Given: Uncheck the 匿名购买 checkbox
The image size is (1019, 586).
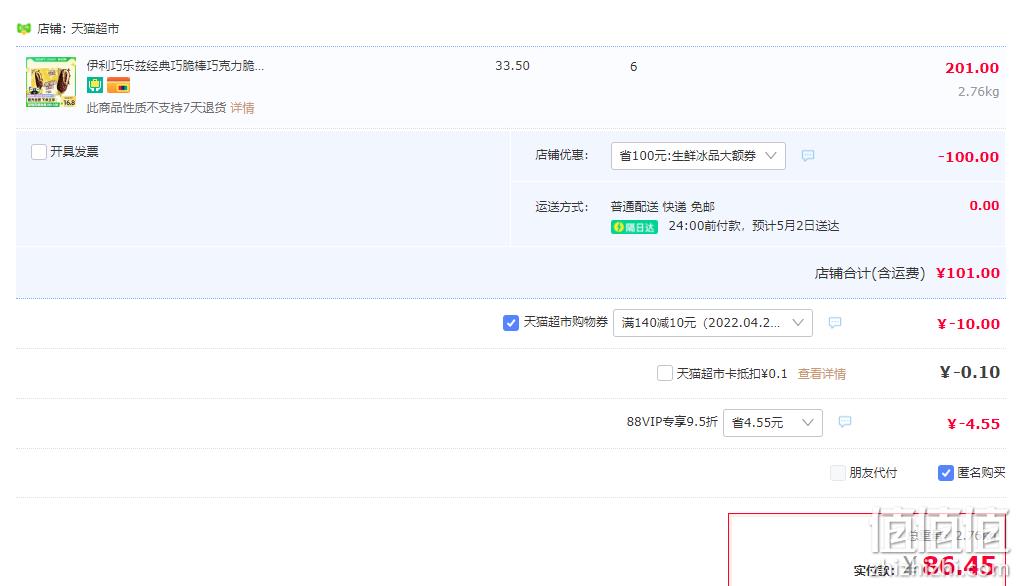Looking at the screenshot, I should pos(946,473).
